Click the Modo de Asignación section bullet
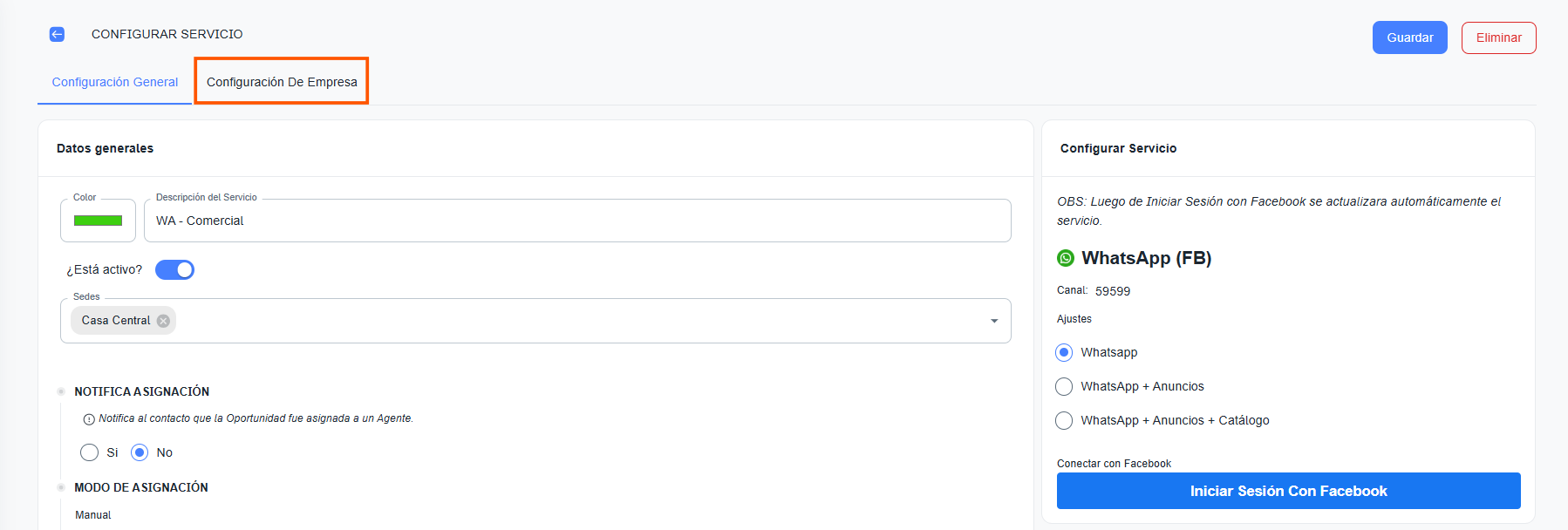This screenshot has width=1568, height=530. (x=61, y=487)
